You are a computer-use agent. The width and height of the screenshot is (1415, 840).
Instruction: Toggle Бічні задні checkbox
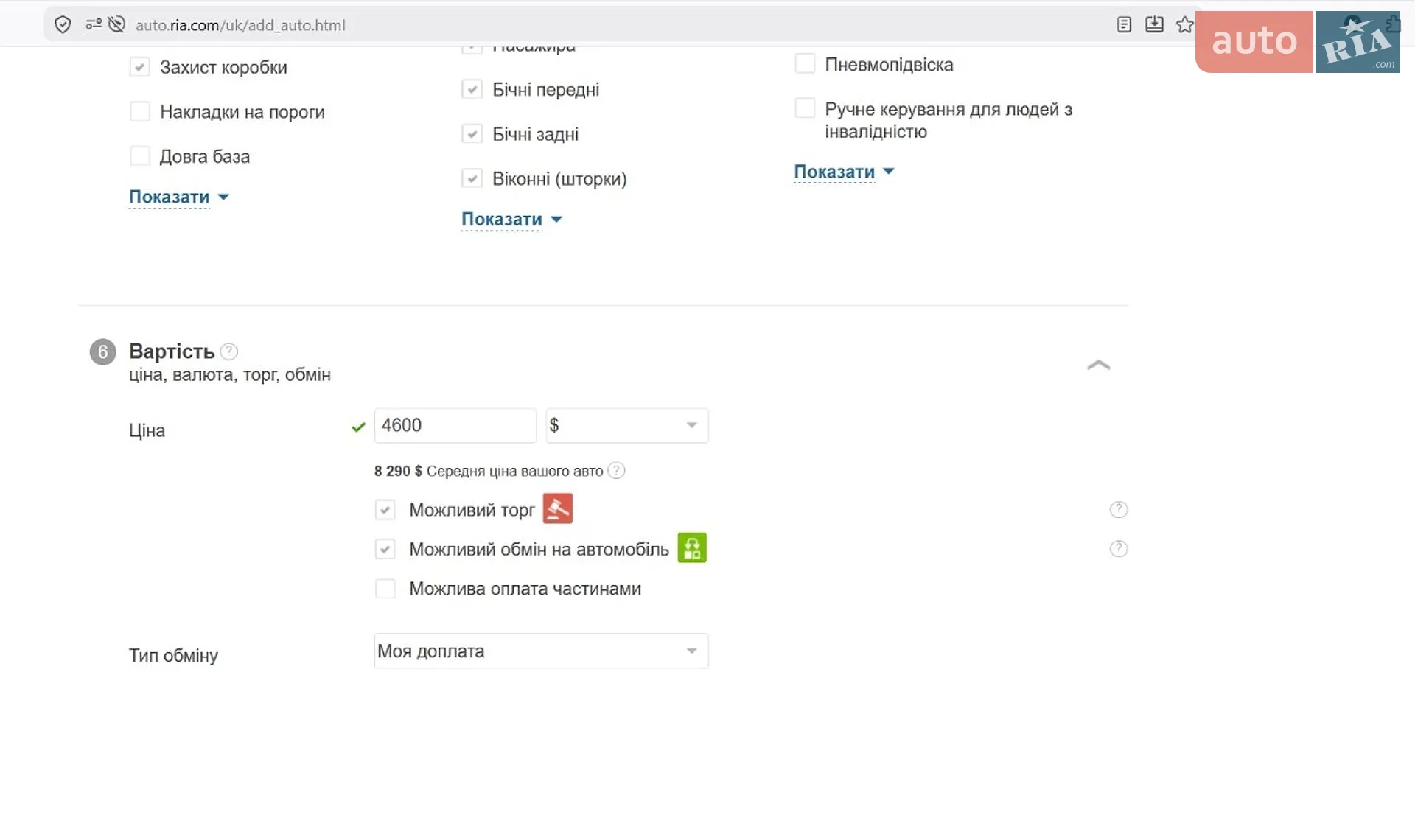(x=472, y=134)
